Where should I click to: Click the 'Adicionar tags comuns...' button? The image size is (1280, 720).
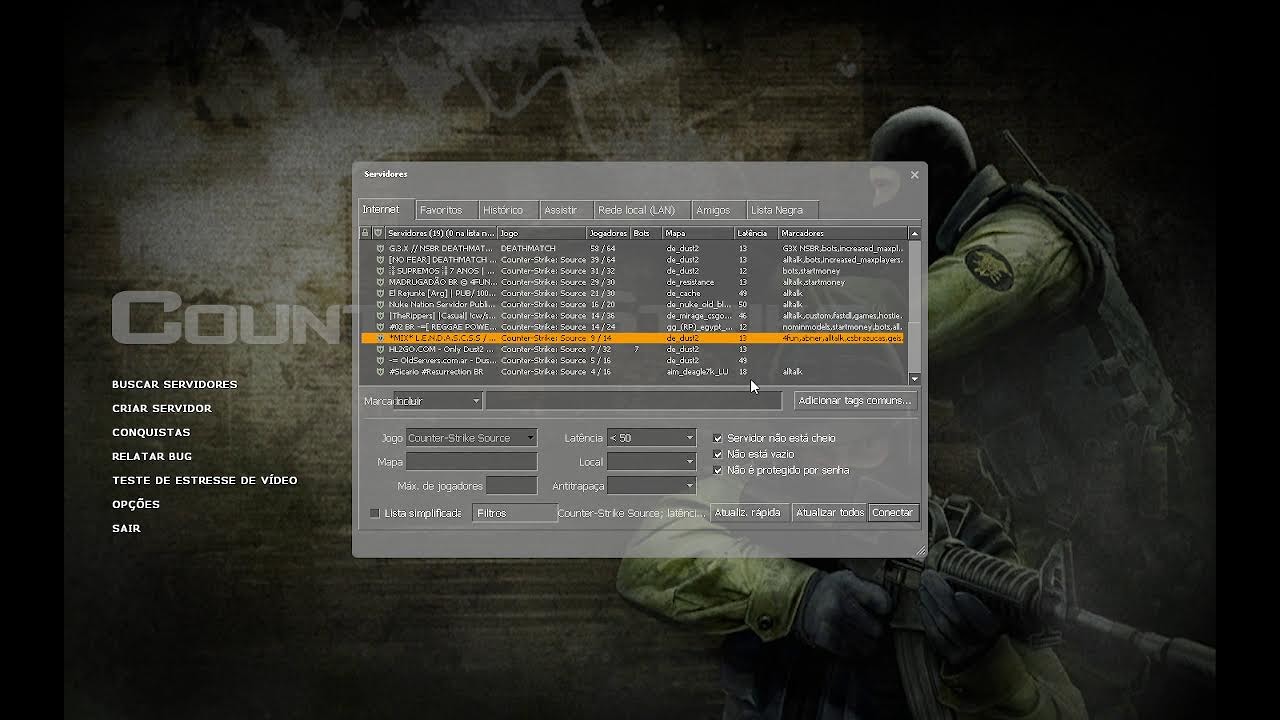coord(855,401)
